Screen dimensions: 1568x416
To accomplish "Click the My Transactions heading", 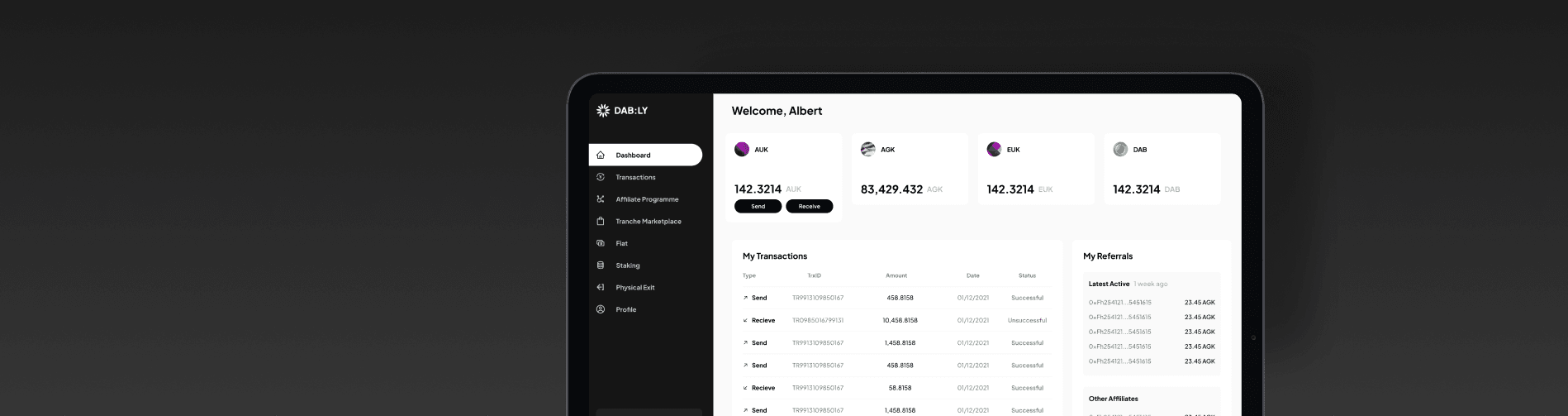I will [x=775, y=256].
